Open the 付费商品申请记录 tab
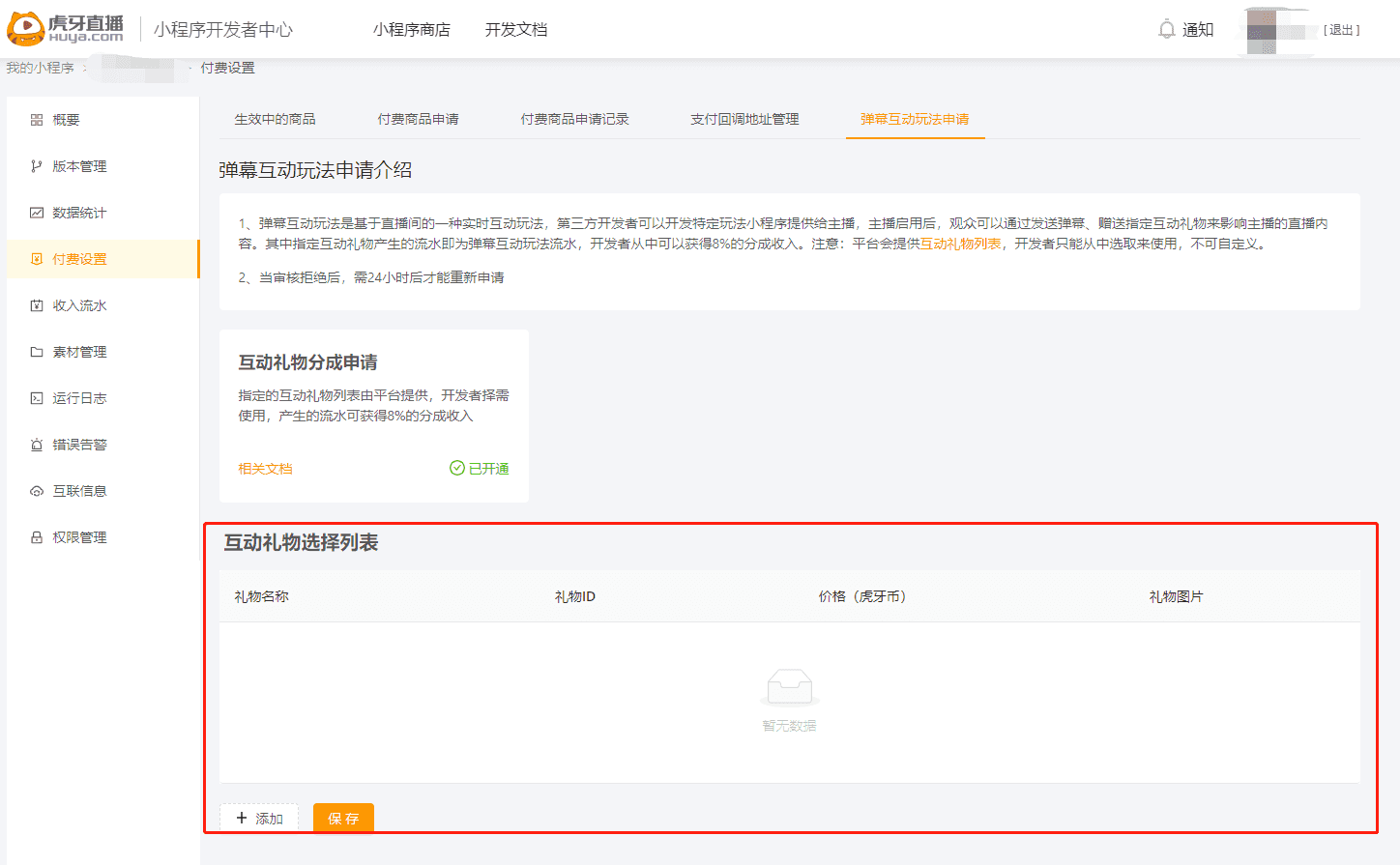Image resolution: width=1400 pixels, height=865 pixels. [574, 119]
